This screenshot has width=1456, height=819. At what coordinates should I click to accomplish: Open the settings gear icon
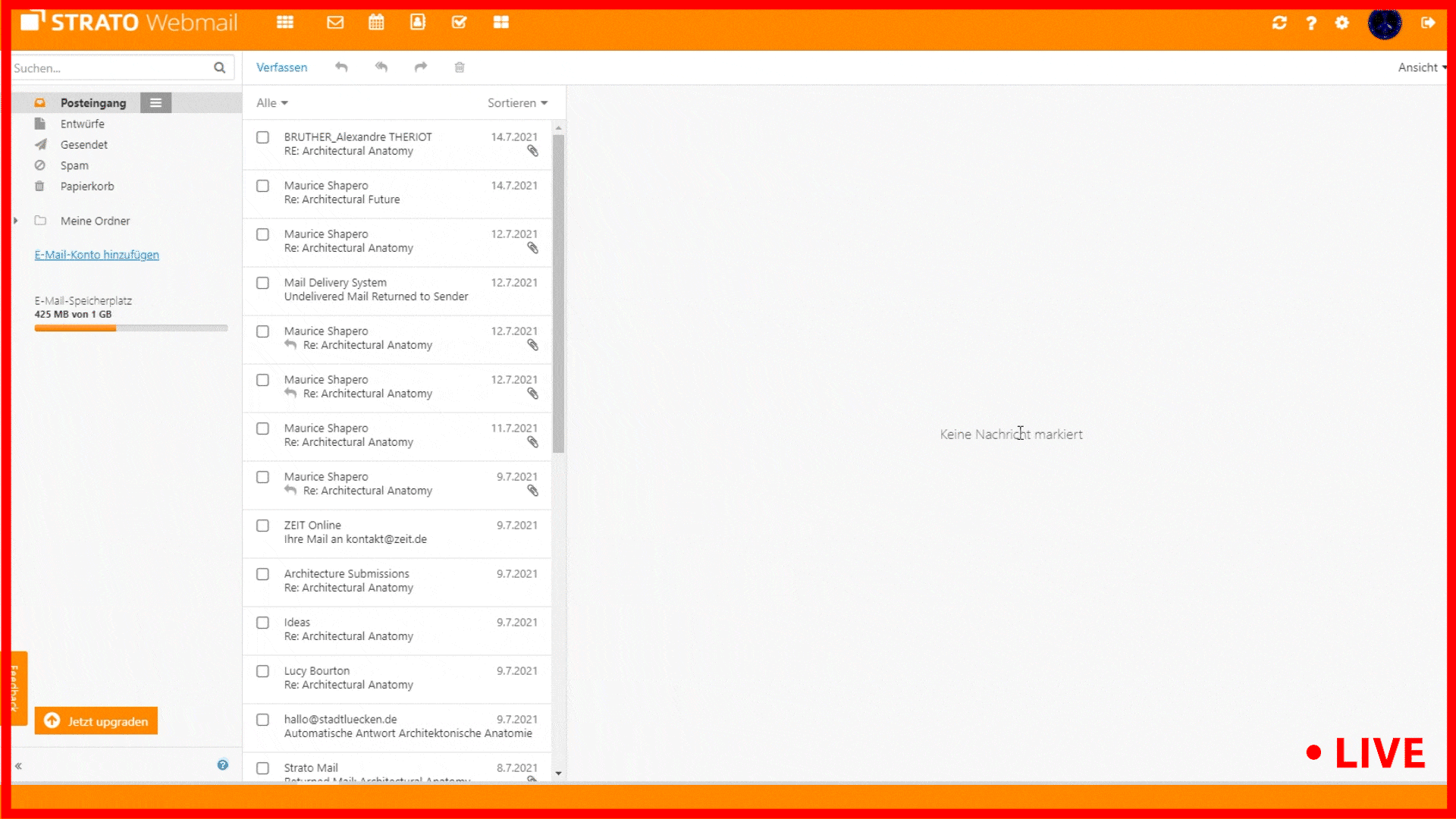point(1342,23)
